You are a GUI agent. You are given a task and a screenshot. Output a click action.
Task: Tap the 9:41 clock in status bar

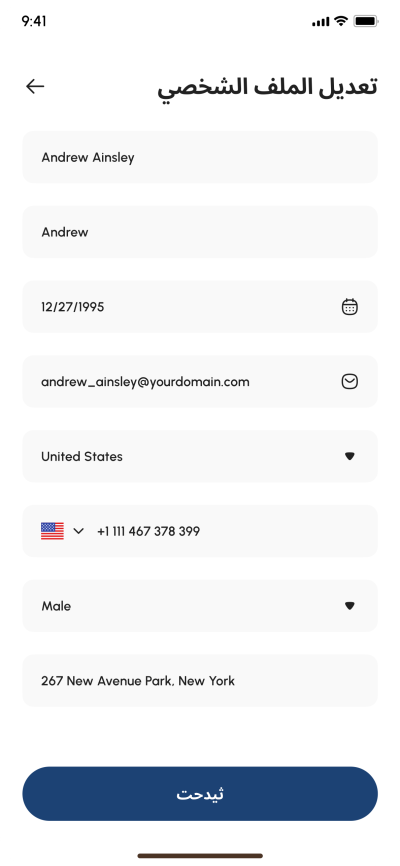pos(34,21)
